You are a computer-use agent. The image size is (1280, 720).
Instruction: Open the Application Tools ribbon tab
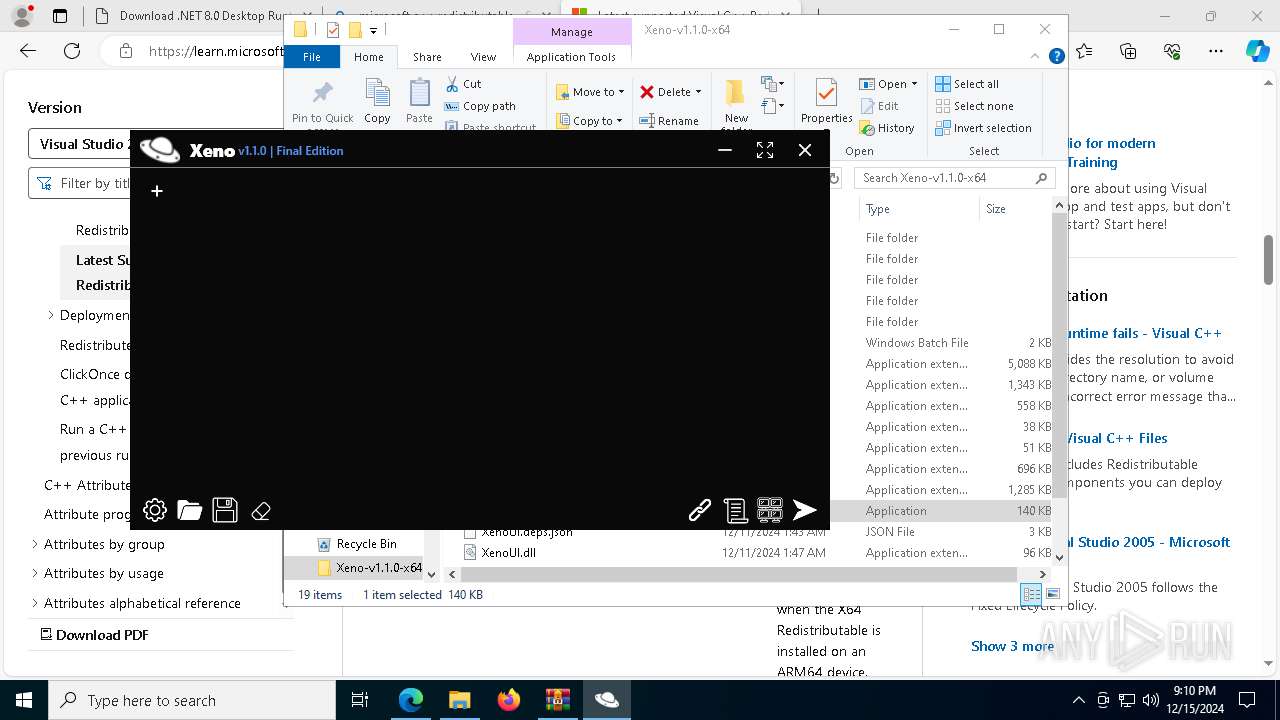click(x=571, y=57)
